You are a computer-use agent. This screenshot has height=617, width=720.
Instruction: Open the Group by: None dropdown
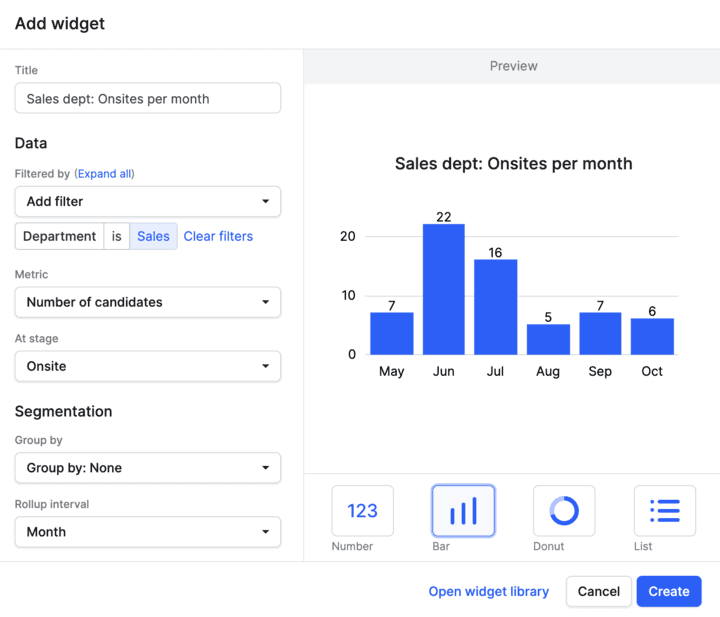[148, 468]
